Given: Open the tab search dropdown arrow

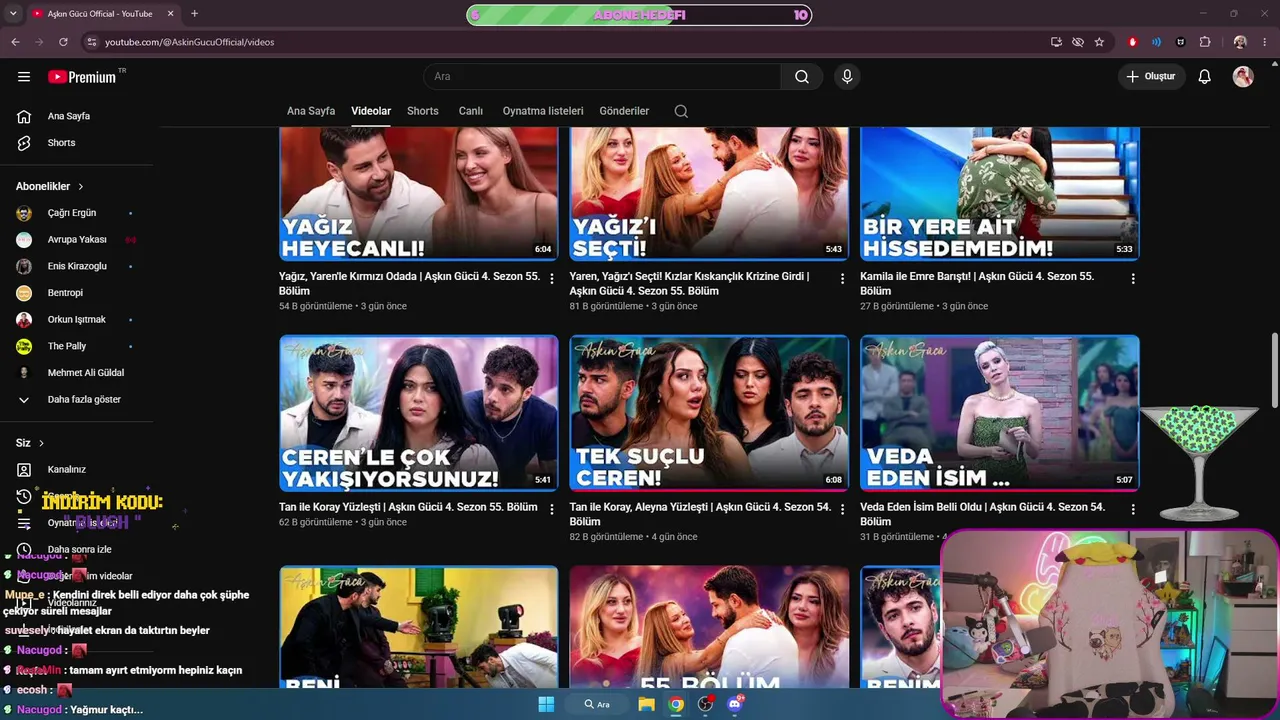Looking at the screenshot, I should pos(13,14).
